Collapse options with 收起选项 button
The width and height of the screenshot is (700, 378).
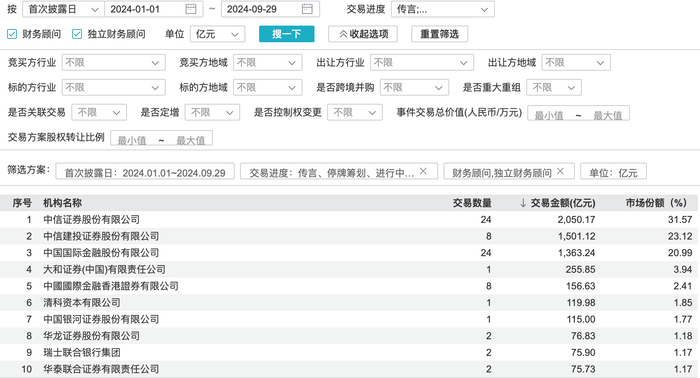tap(363, 34)
